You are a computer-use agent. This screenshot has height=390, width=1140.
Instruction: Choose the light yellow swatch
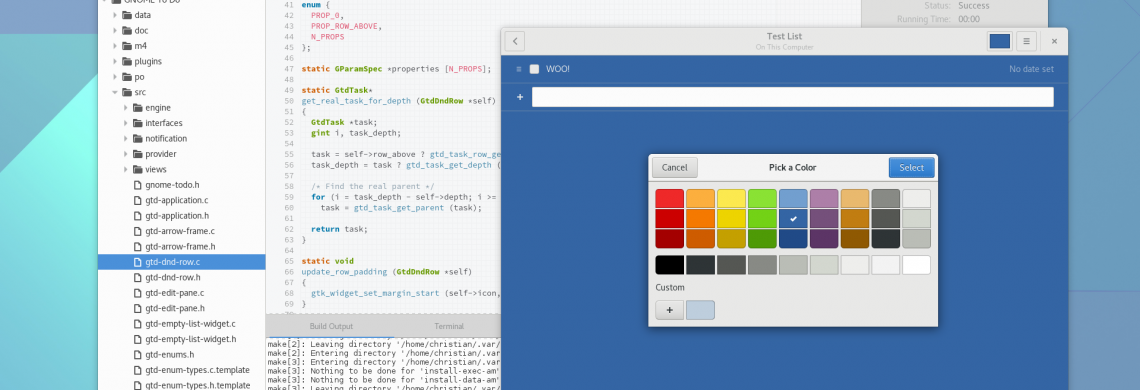pos(731,199)
